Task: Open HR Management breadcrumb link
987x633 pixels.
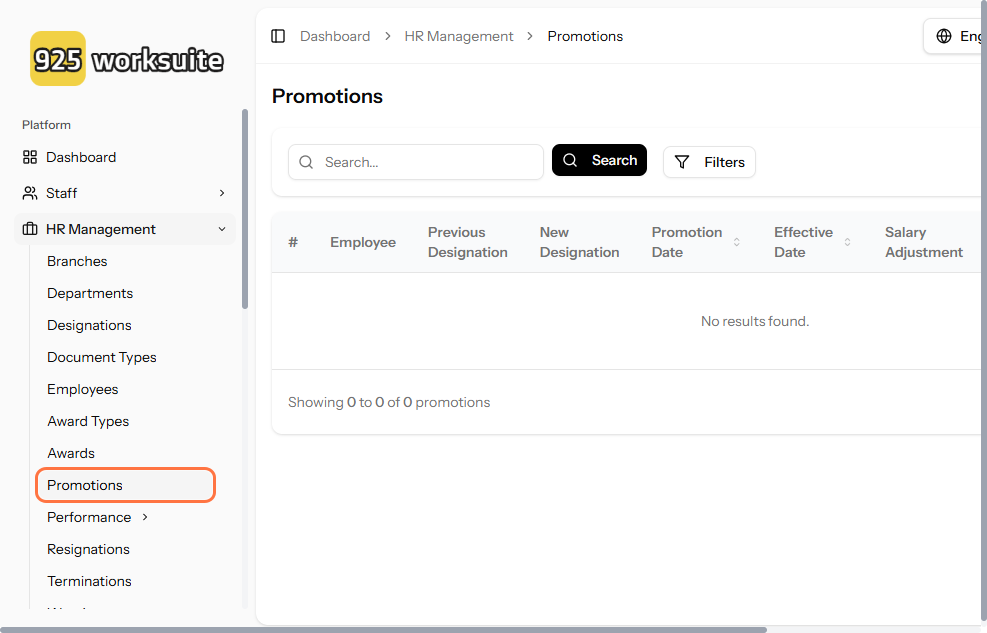Action: tap(459, 36)
